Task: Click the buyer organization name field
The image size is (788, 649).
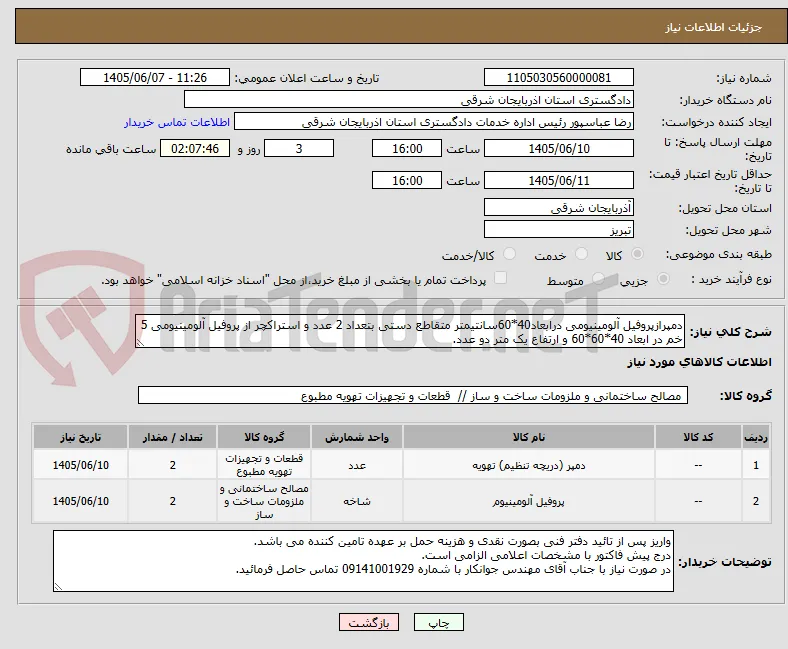Action: coord(409,100)
